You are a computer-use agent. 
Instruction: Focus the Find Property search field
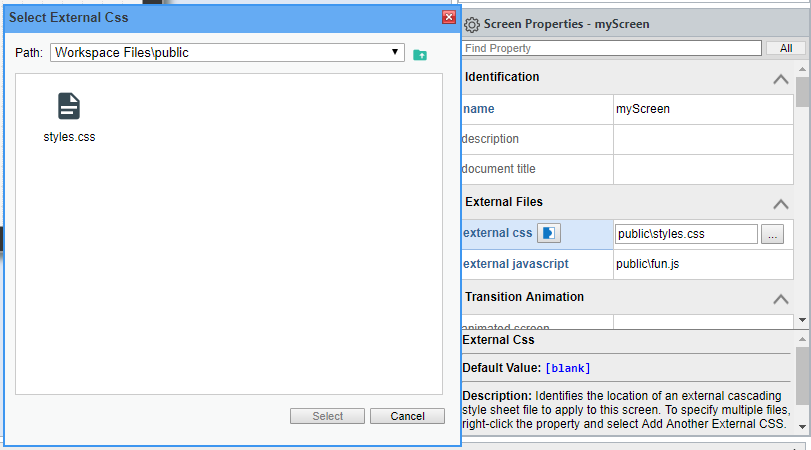[612, 48]
